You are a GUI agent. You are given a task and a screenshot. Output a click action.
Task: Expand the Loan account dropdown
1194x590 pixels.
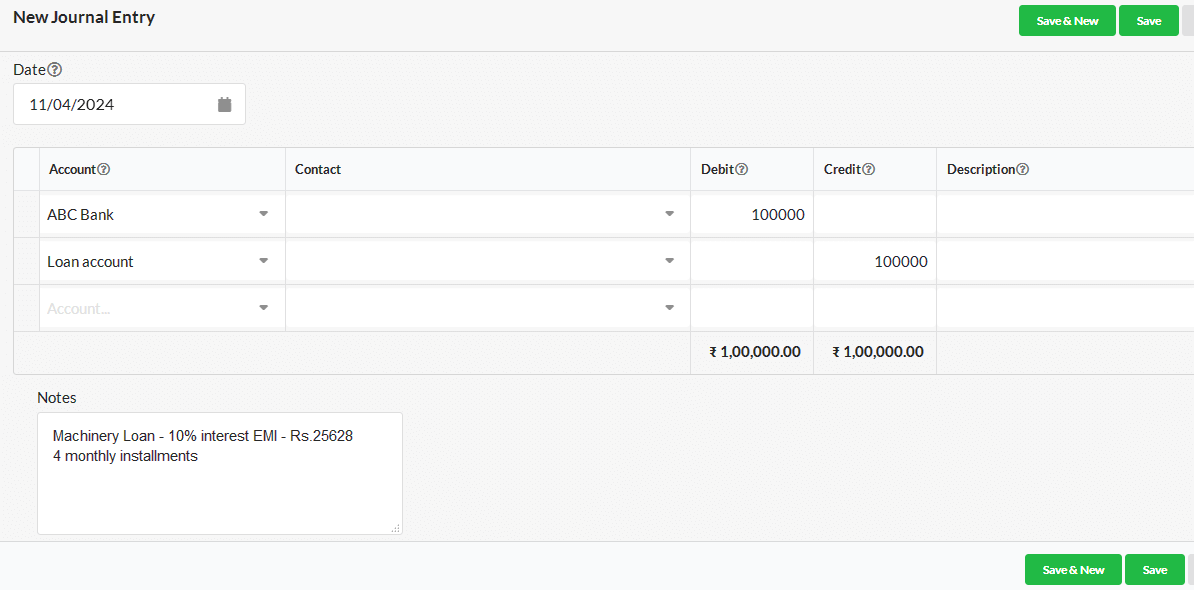(x=263, y=261)
